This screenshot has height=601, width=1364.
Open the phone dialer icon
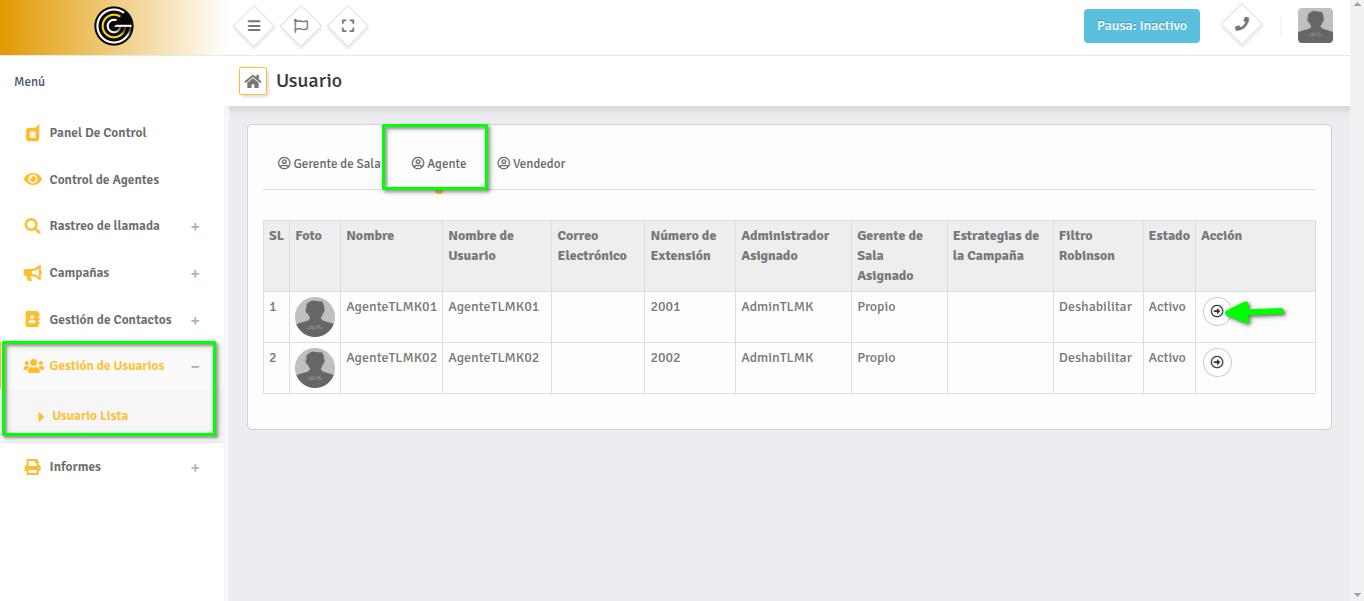1241,25
